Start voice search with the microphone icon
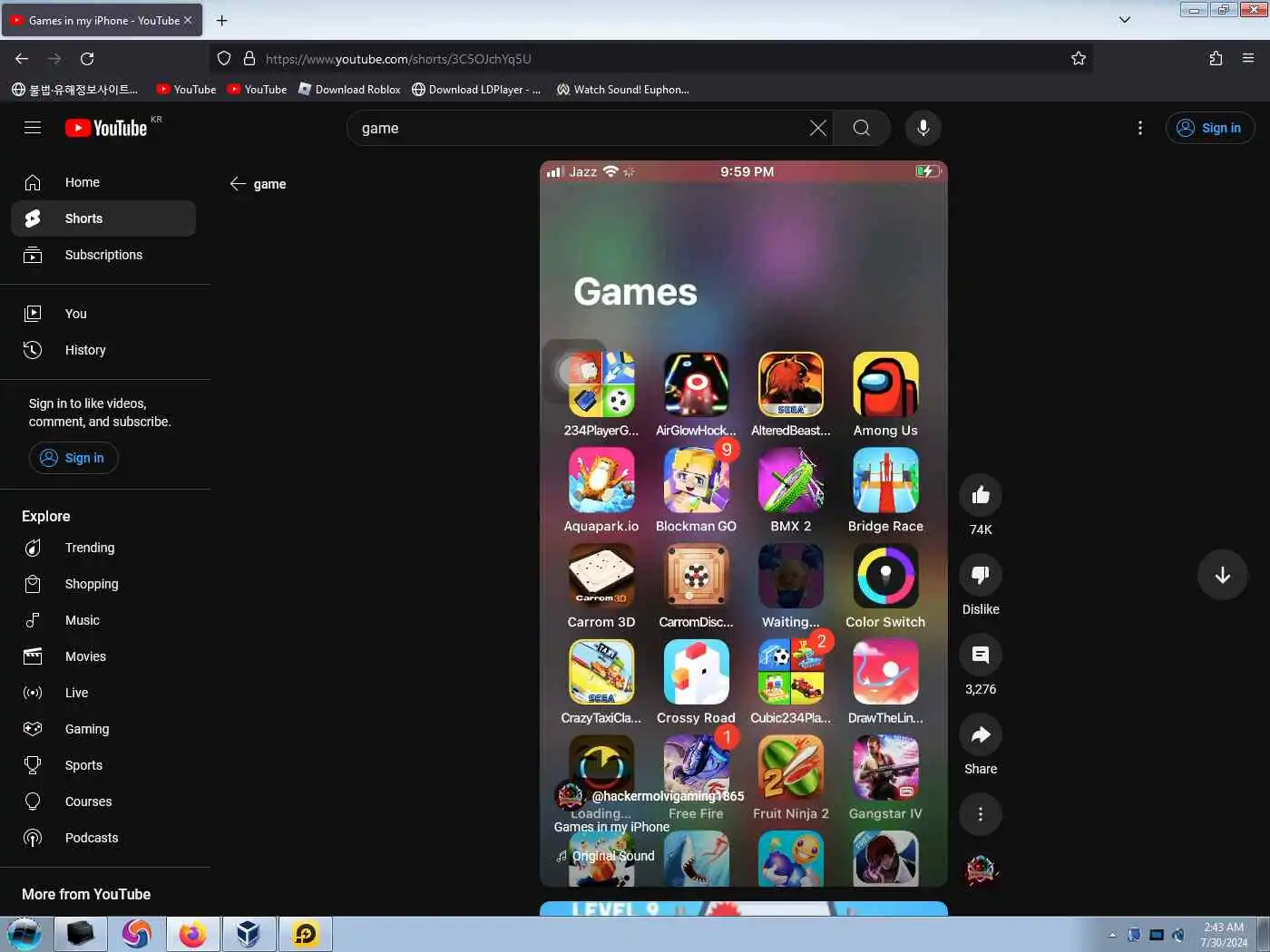Image resolution: width=1270 pixels, height=952 pixels. (x=923, y=128)
